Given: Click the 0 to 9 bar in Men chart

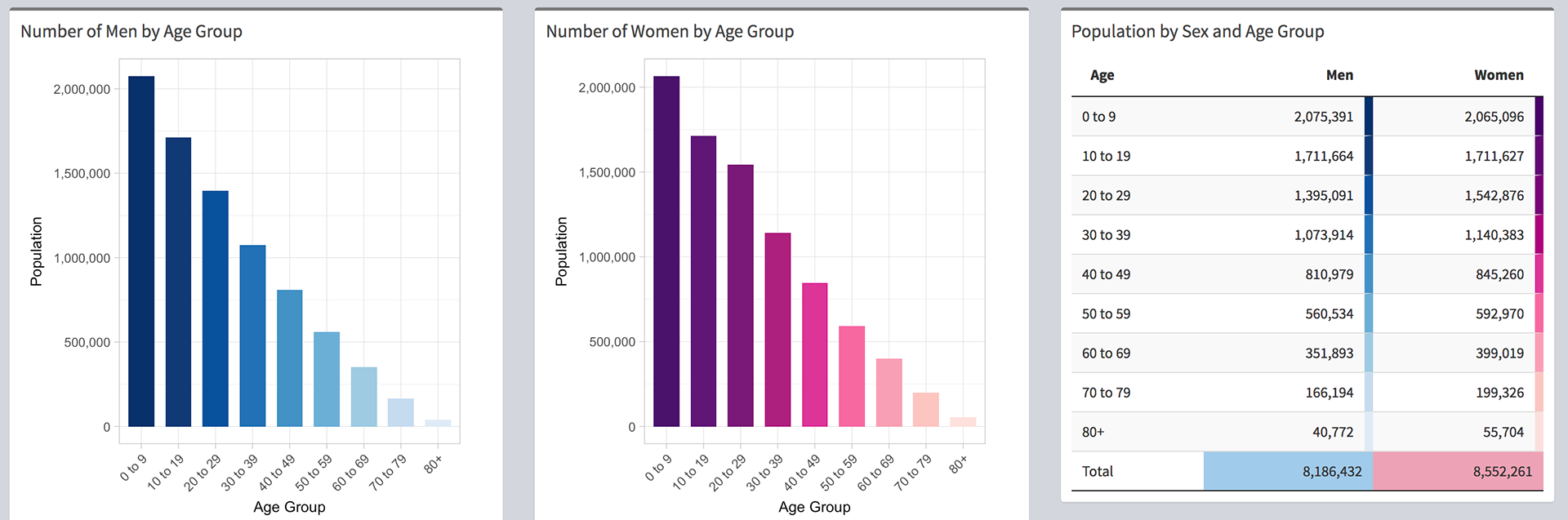Looking at the screenshot, I should [141, 251].
